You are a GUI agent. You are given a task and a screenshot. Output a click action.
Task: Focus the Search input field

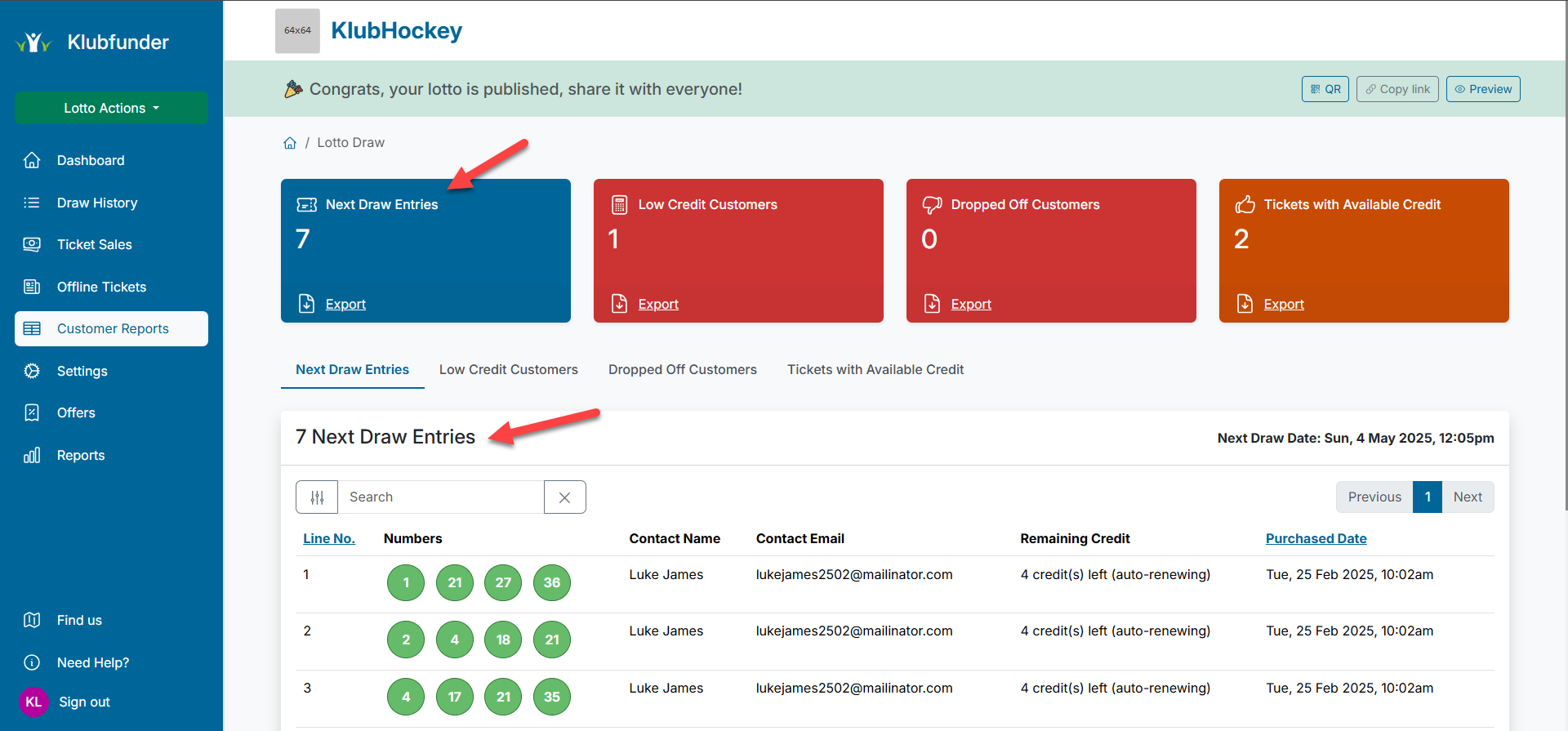click(x=441, y=497)
